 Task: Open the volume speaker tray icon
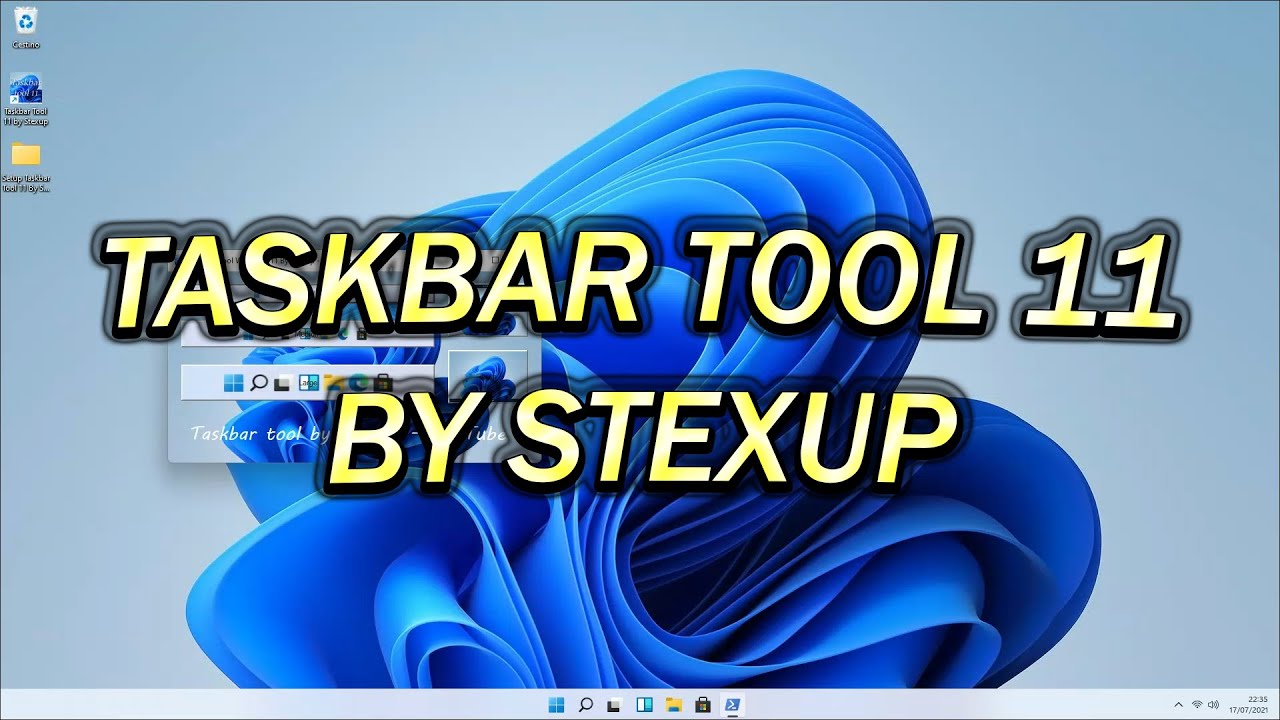coord(1214,704)
